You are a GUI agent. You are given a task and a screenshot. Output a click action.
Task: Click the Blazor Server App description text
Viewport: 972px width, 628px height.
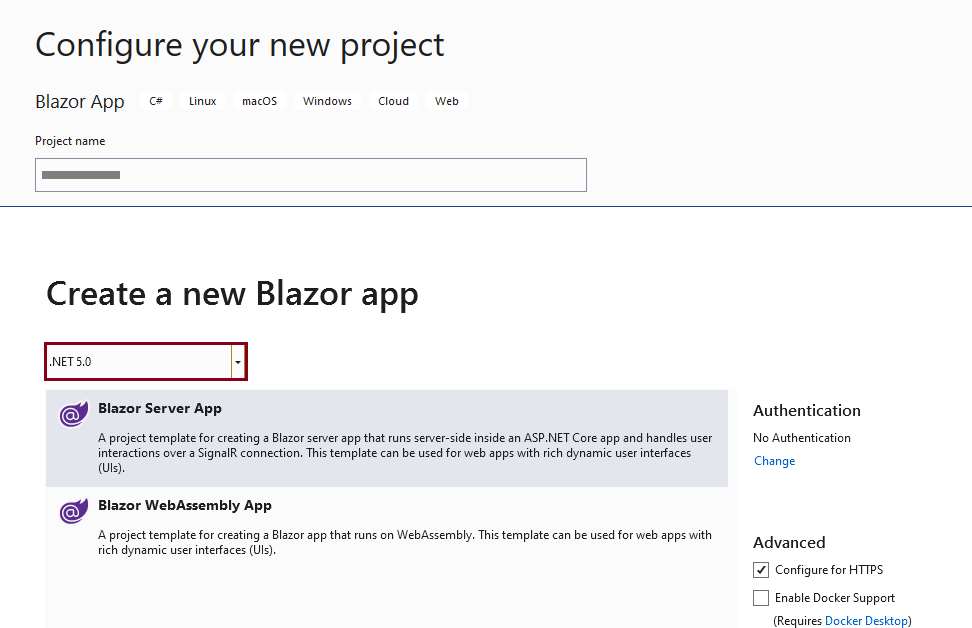(x=405, y=453)
